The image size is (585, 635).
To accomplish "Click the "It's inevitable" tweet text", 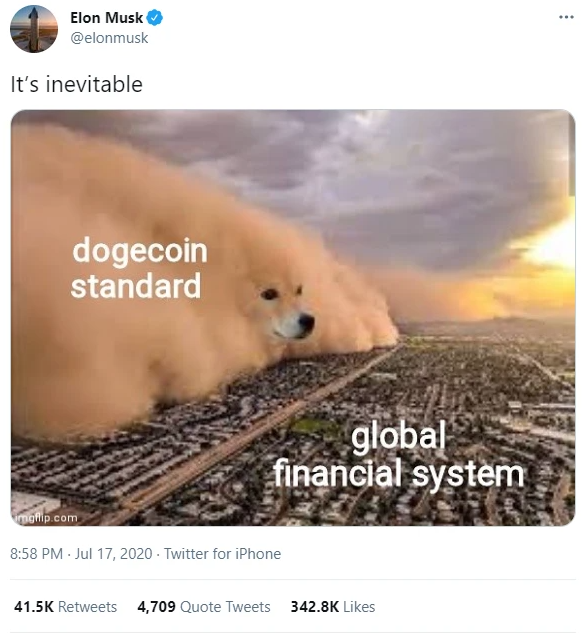I will point(77,85).
